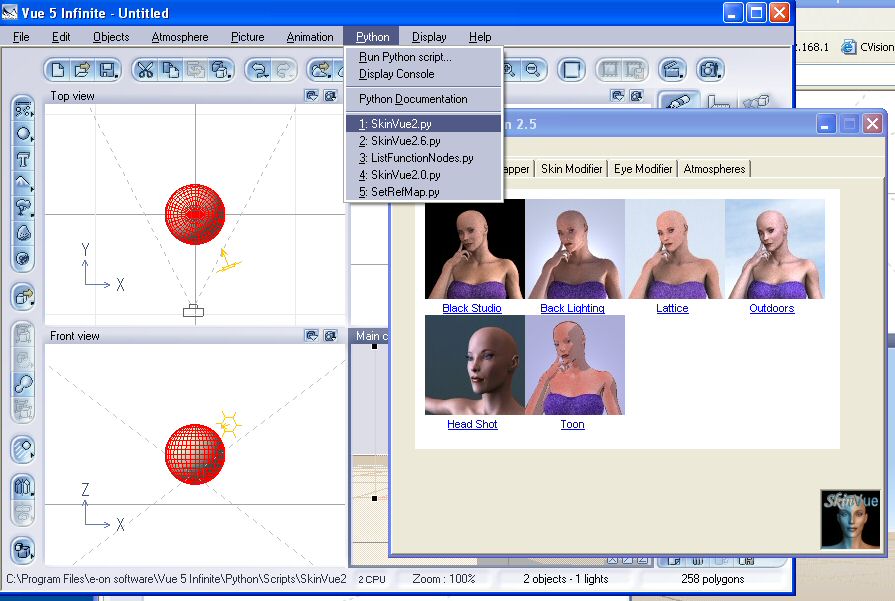Click the duplicate objects cube icon
The image size is (895, 601).
click(x=220, y=70)
